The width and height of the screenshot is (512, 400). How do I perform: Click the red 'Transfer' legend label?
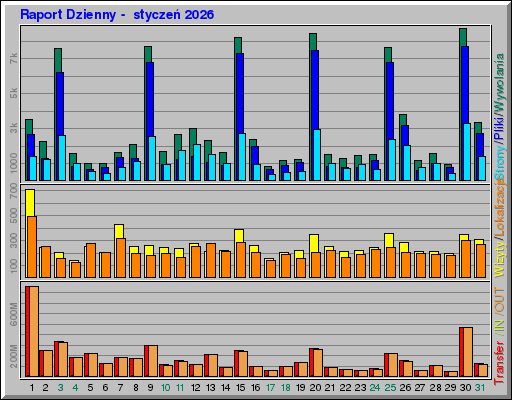click(x=499, y=362)
